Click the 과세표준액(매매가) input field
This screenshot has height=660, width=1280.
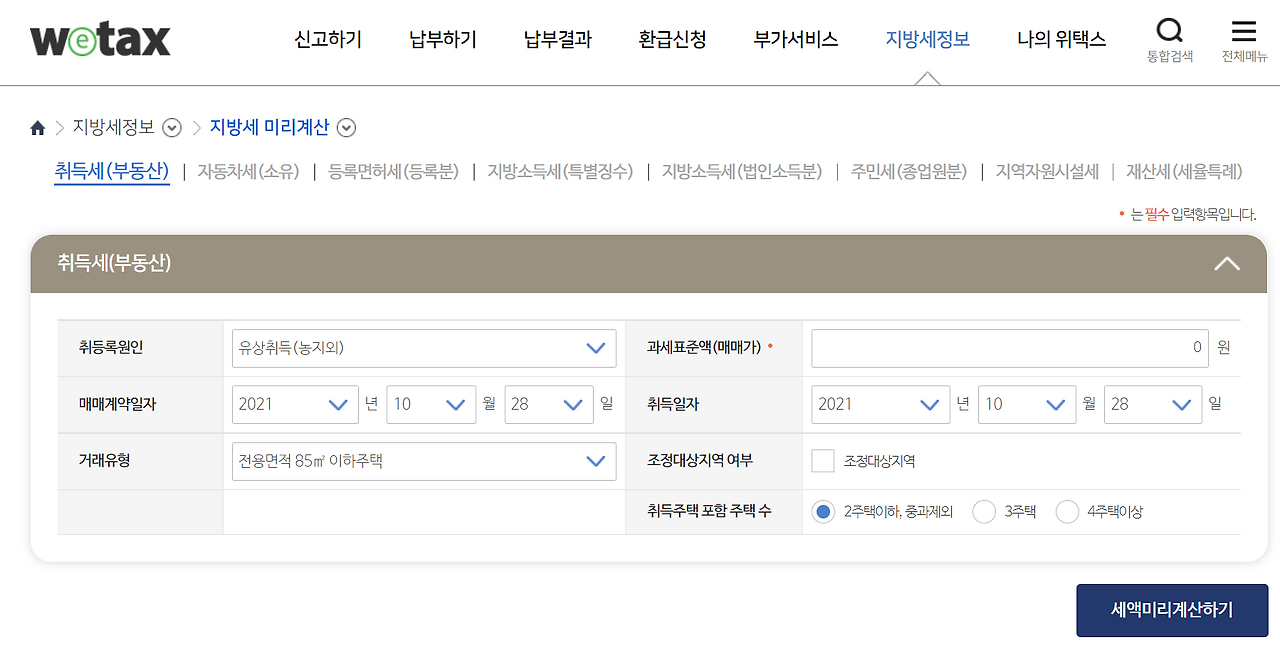click(x=1010, y=348)
